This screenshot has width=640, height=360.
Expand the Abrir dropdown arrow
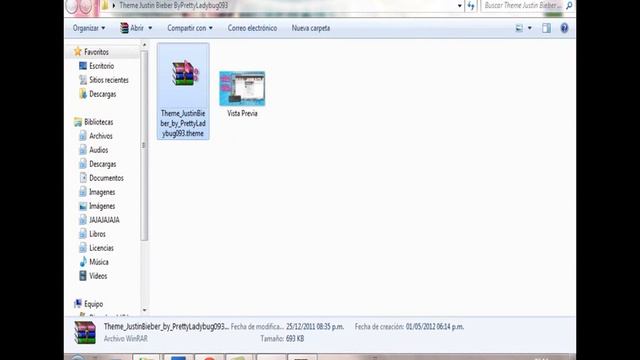click(x=150, y=28)
